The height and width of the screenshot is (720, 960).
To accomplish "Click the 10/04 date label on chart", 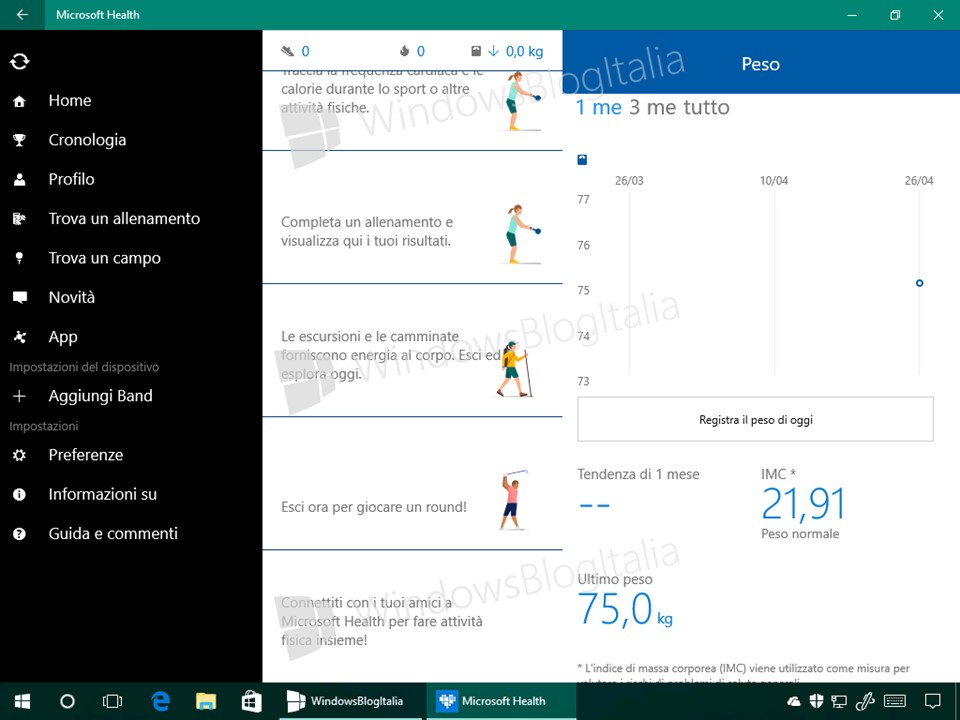I will click(x=774, y=181).
